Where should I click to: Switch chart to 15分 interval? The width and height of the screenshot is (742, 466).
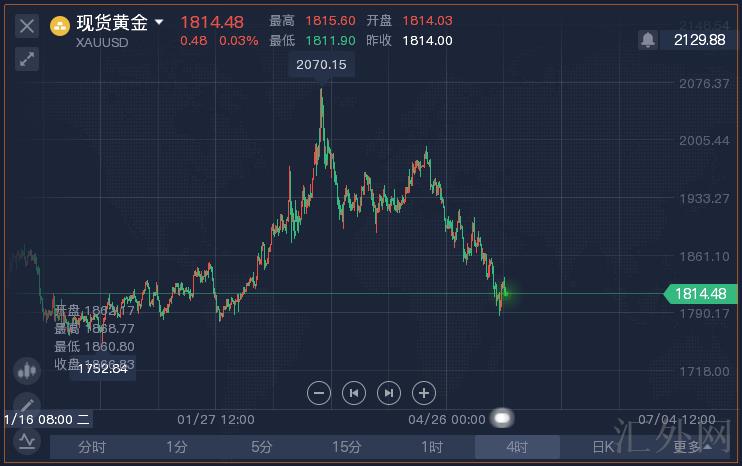coord(347,447)
